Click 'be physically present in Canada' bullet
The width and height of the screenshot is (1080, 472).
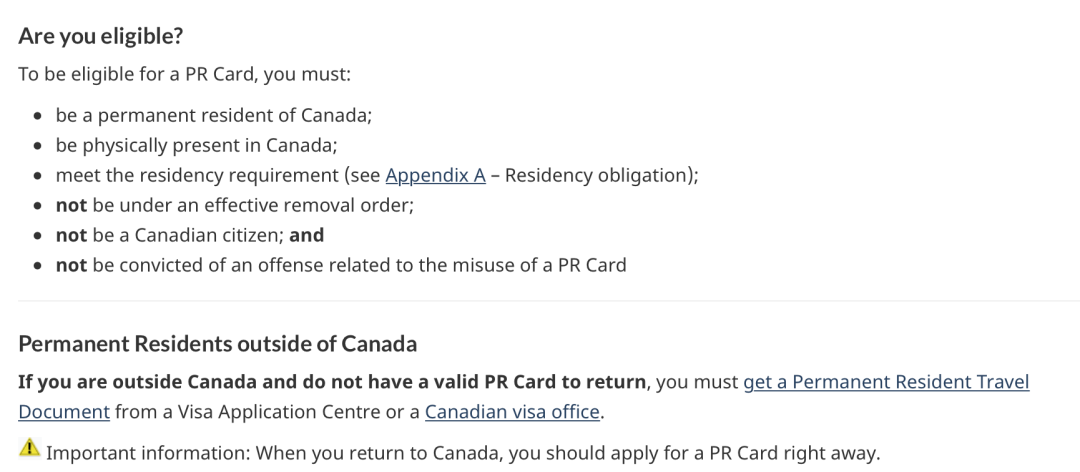196,145
